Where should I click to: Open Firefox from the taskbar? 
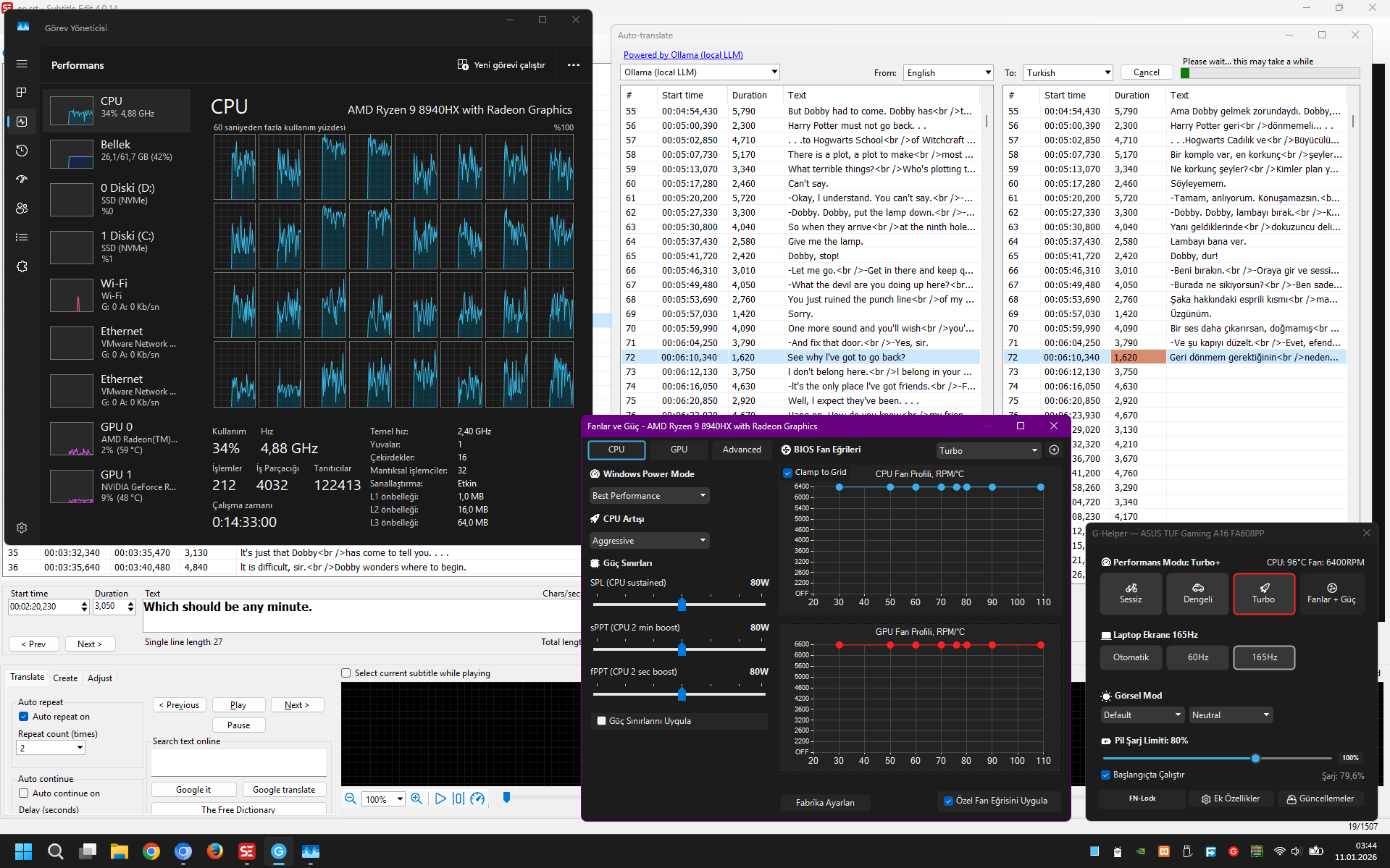point(215,851)
